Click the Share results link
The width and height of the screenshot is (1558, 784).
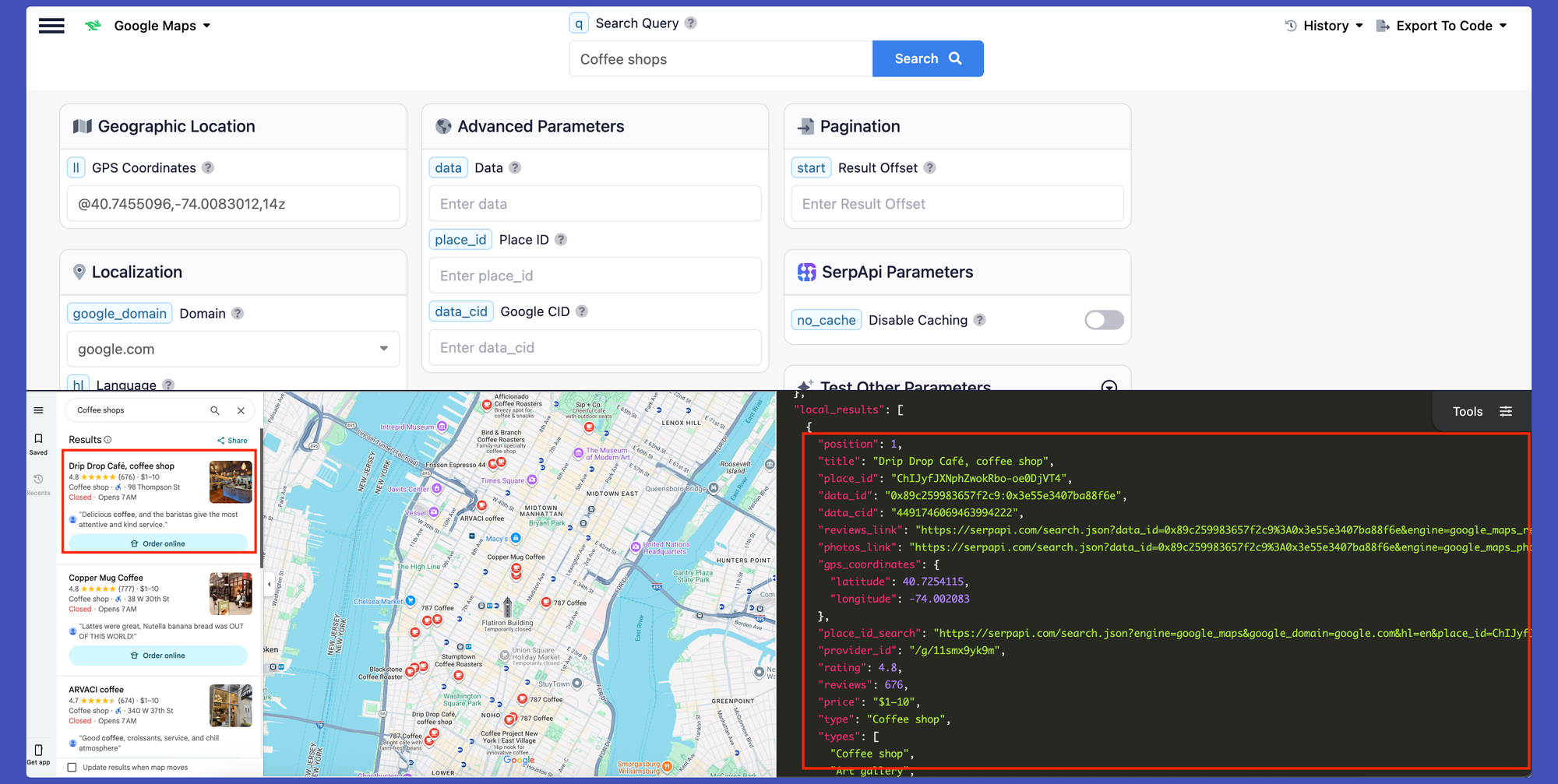[x=232, y=441]
